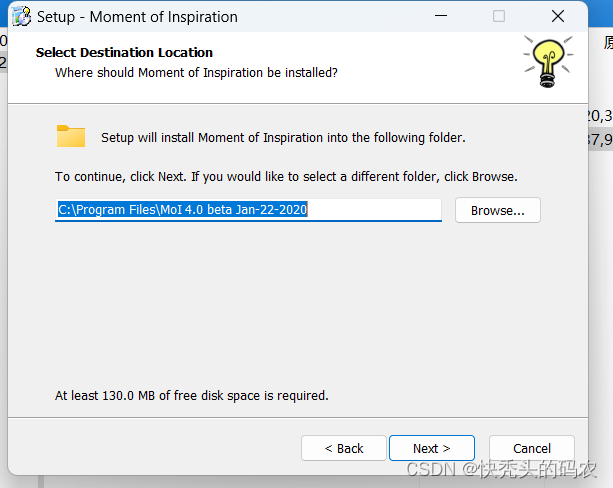Click the 'Setup will install Moment of Inspiration' line

click(x=283, y=138)
